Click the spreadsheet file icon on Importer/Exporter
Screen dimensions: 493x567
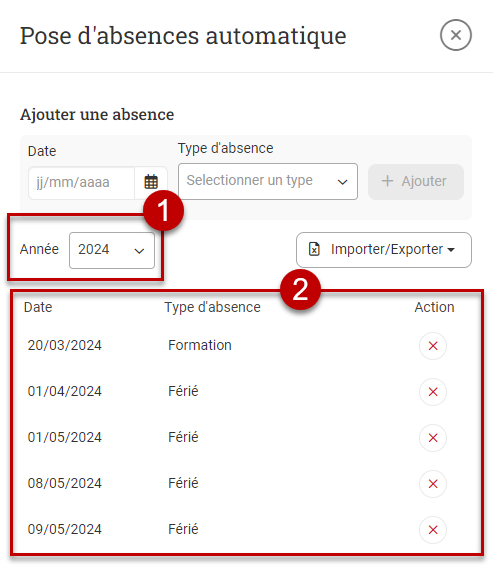pyautogui.click(x=314, y=249)
